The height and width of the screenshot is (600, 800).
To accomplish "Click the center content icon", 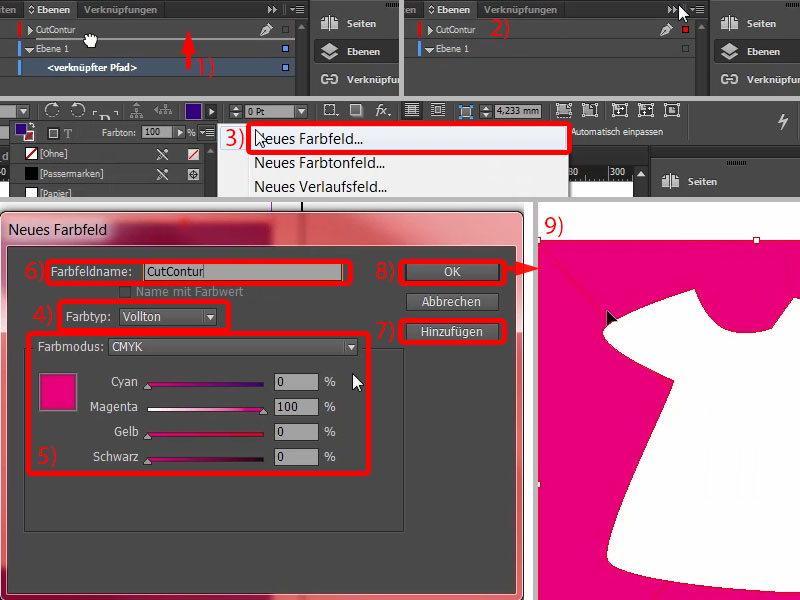I will coord(671,110).
